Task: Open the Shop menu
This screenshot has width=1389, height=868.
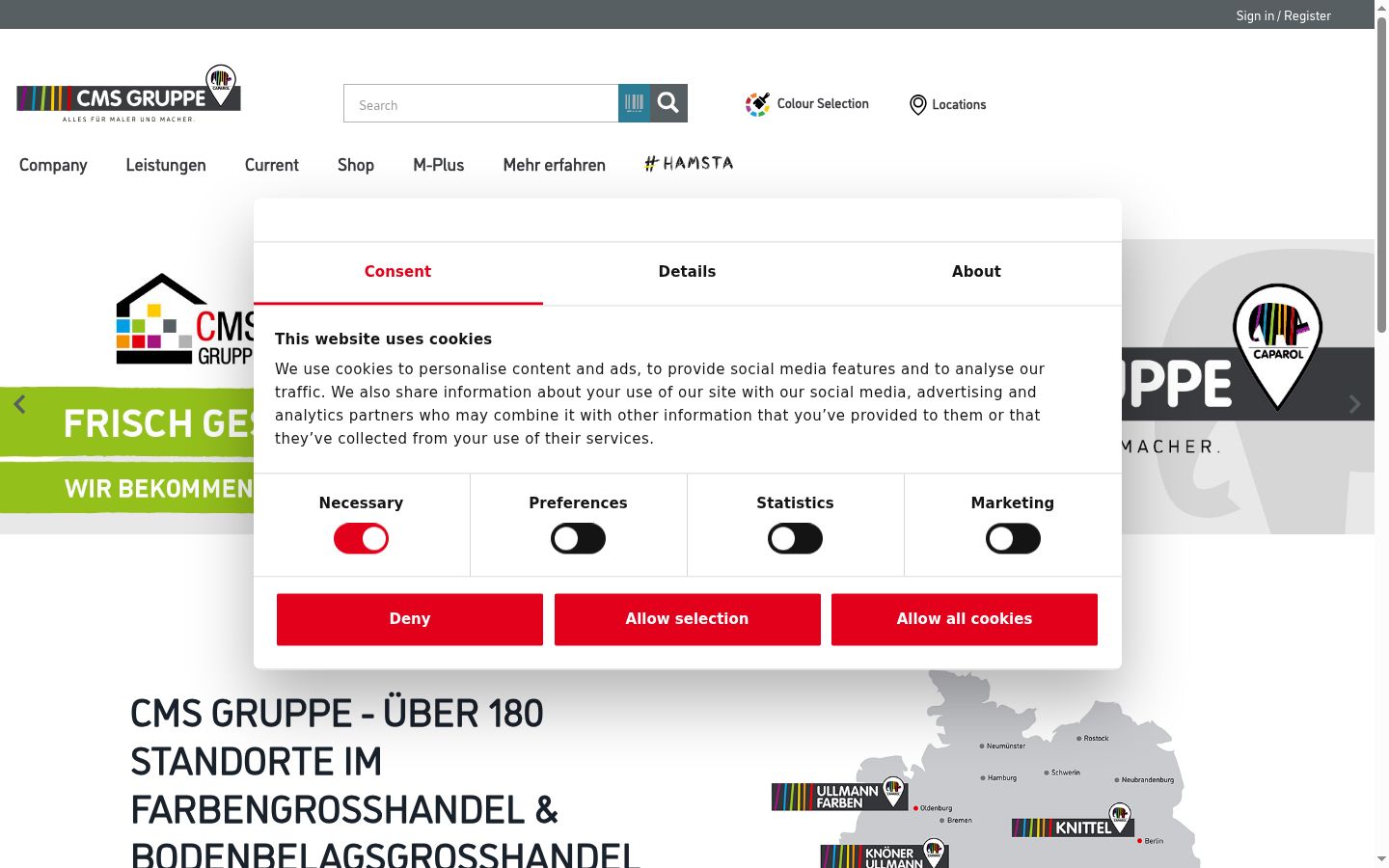Action: [x=356, y=165]
